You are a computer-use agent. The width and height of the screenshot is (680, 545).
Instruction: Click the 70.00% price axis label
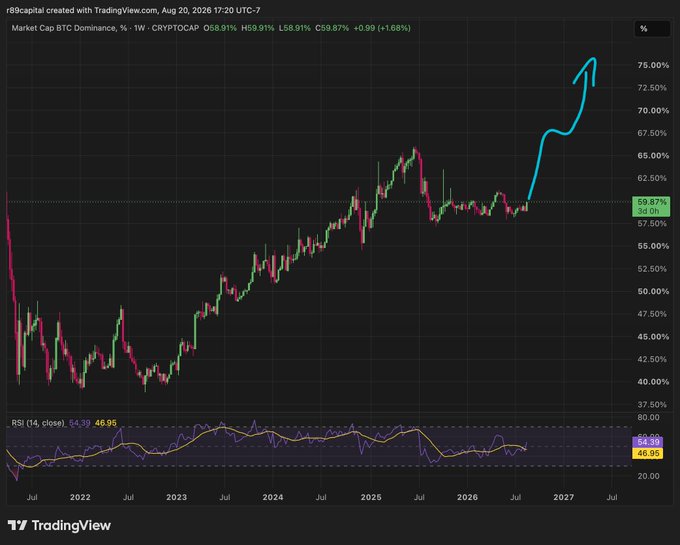pyautogui.click(x=653, y=111)
